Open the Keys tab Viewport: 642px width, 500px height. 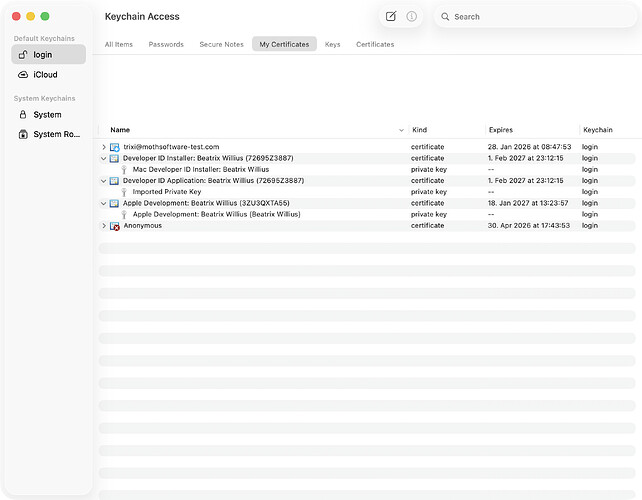[332, 44]
